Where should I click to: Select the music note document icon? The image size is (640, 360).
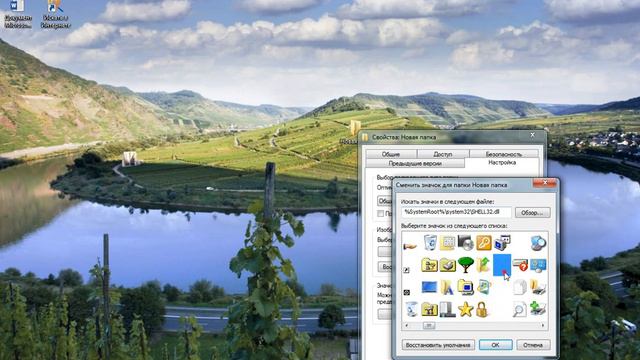[x=484, y=287]
